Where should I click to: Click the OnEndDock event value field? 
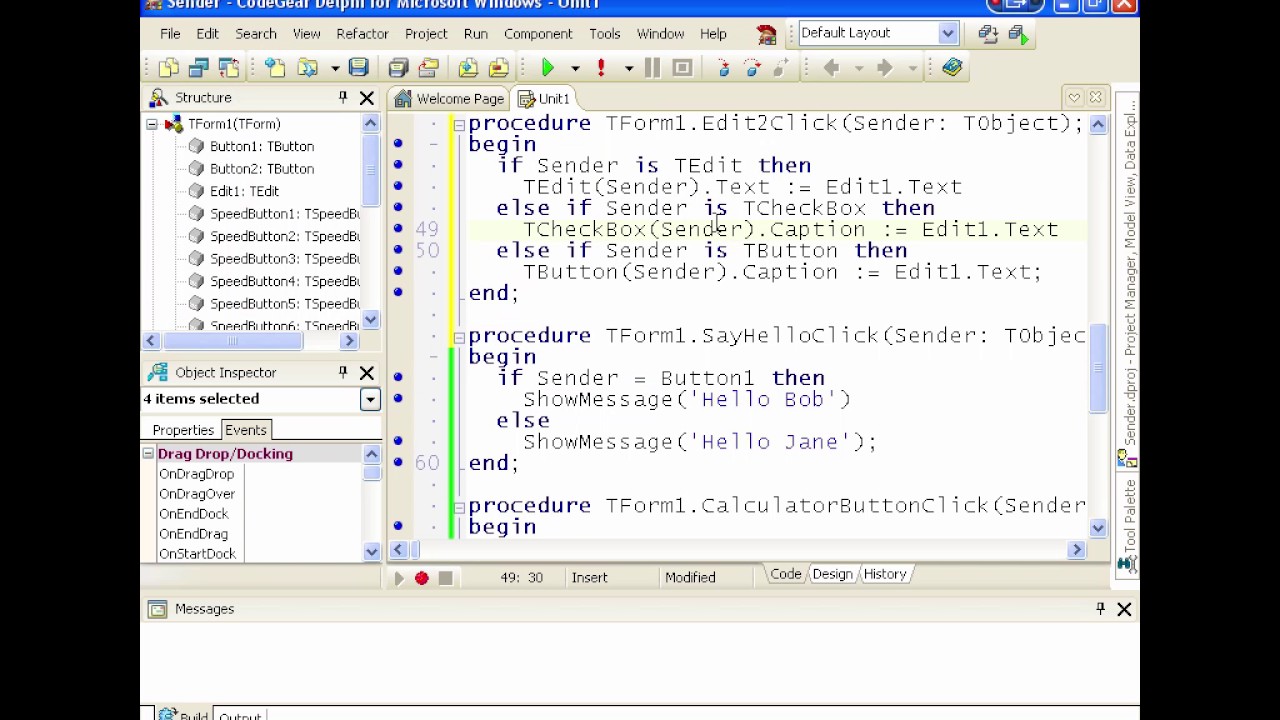[303, 514]
